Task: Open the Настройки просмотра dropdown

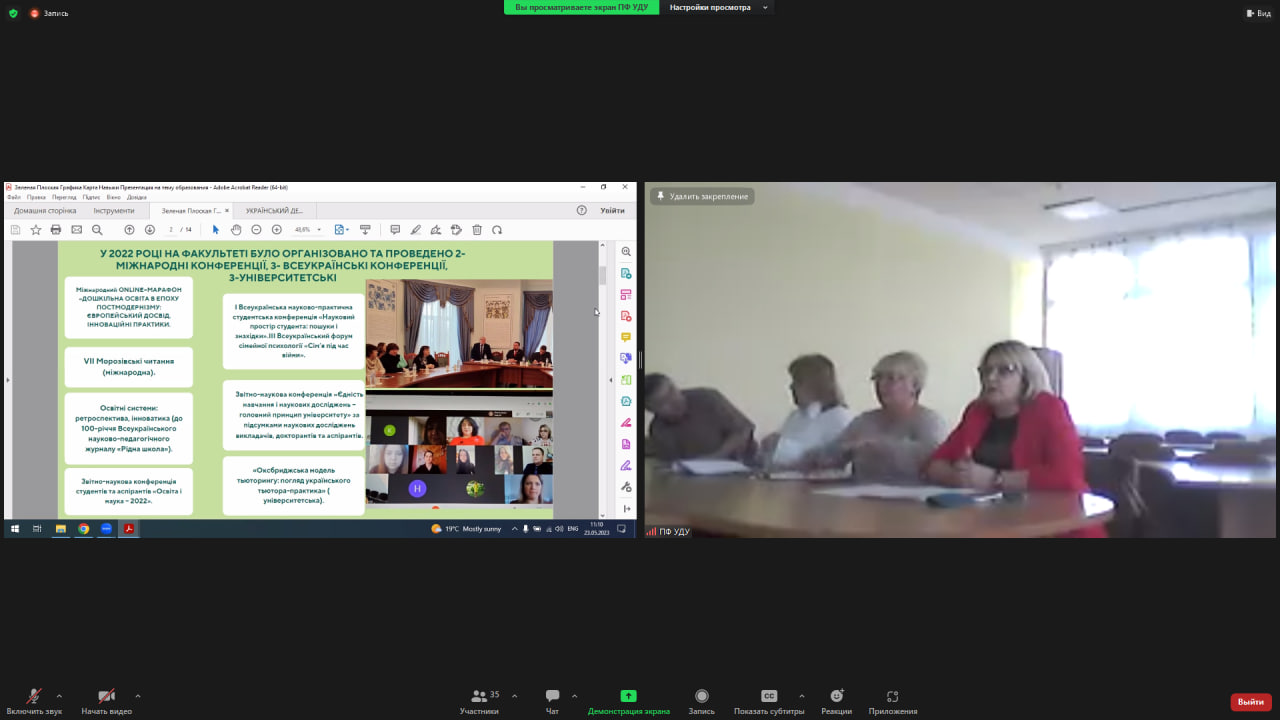Action: click(x=717, y=7)
